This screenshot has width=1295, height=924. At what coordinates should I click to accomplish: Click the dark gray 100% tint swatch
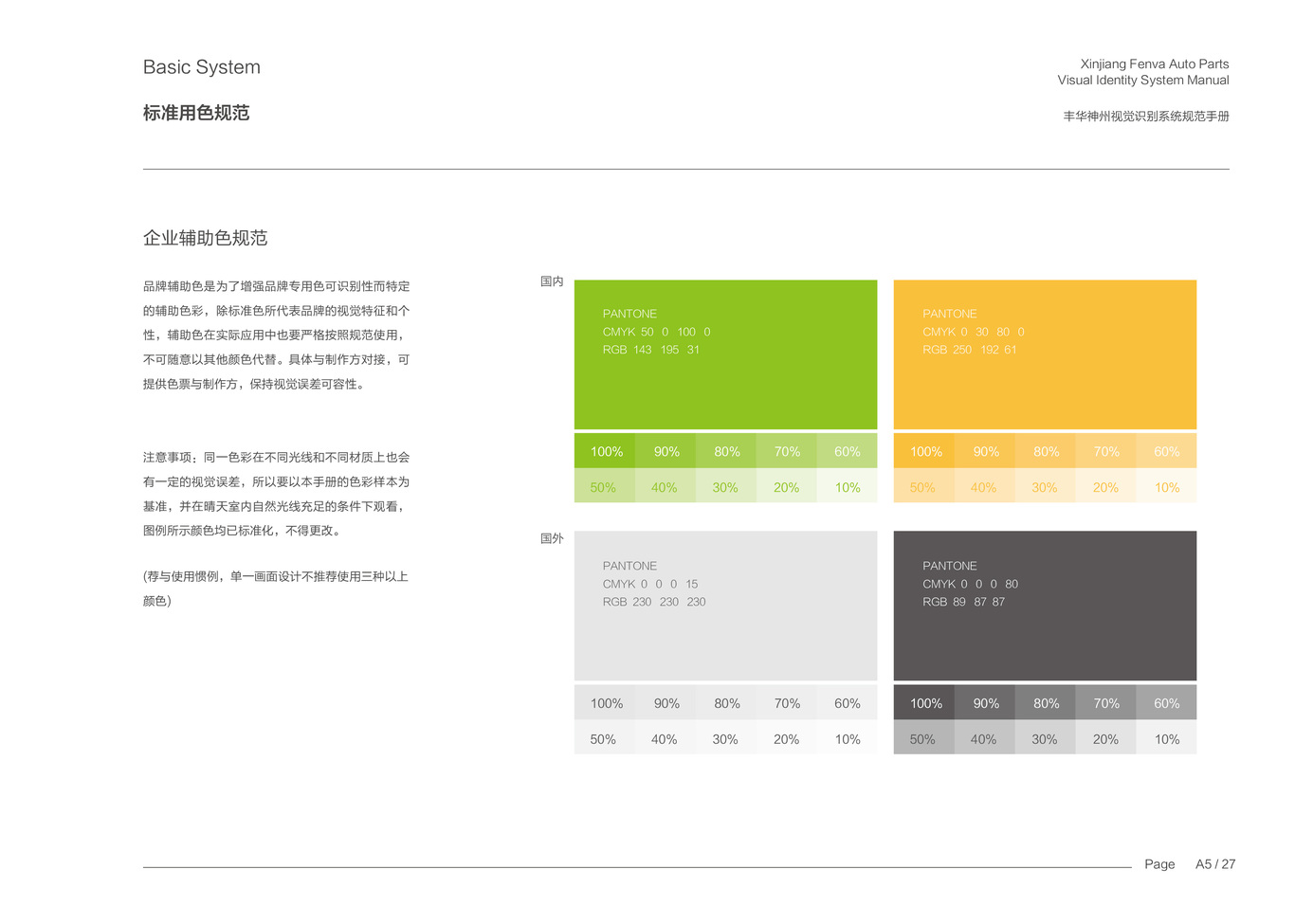pos(924,702)
